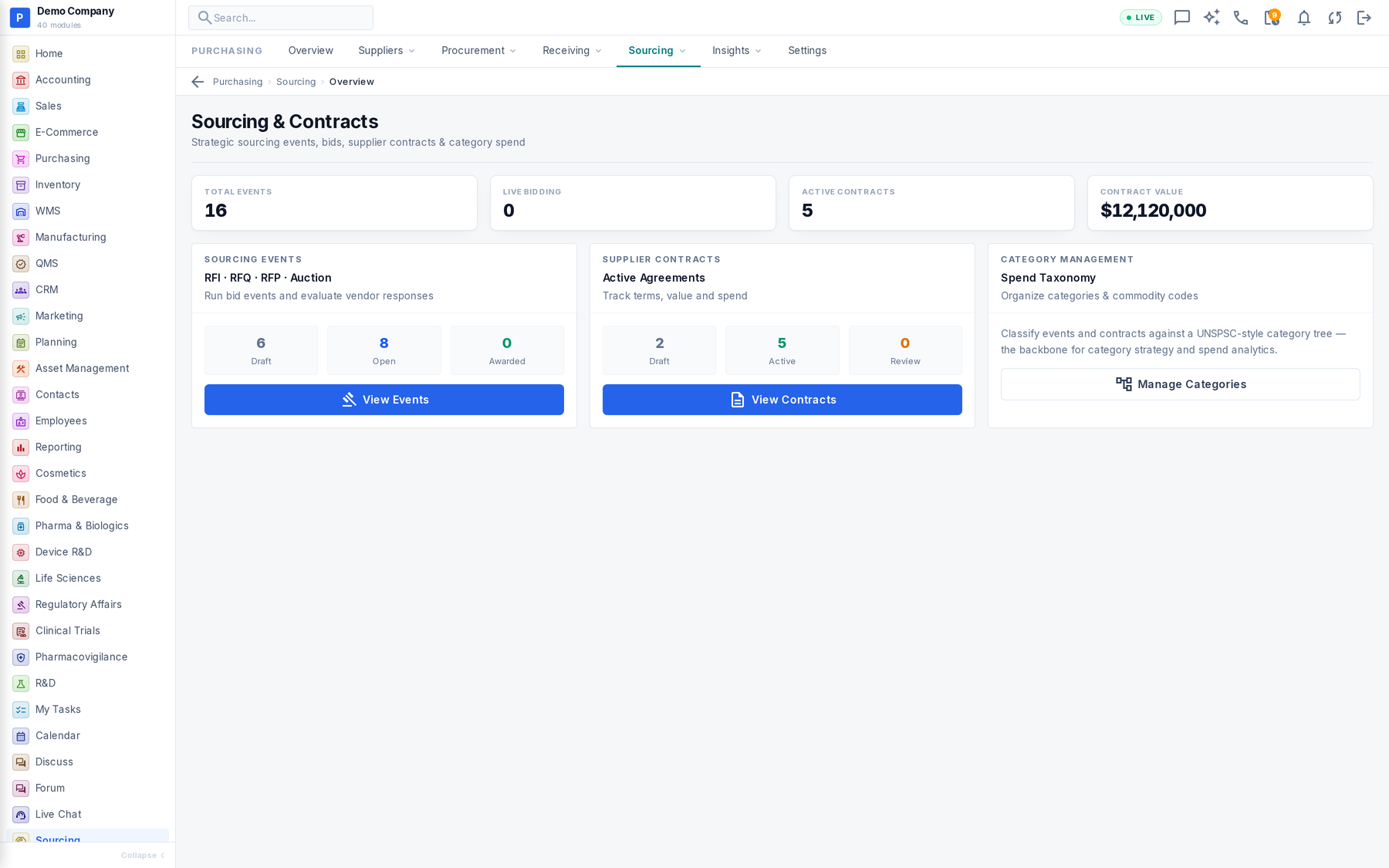
Task: Click the 0 Awarded events tile
Action: point(507,350)
